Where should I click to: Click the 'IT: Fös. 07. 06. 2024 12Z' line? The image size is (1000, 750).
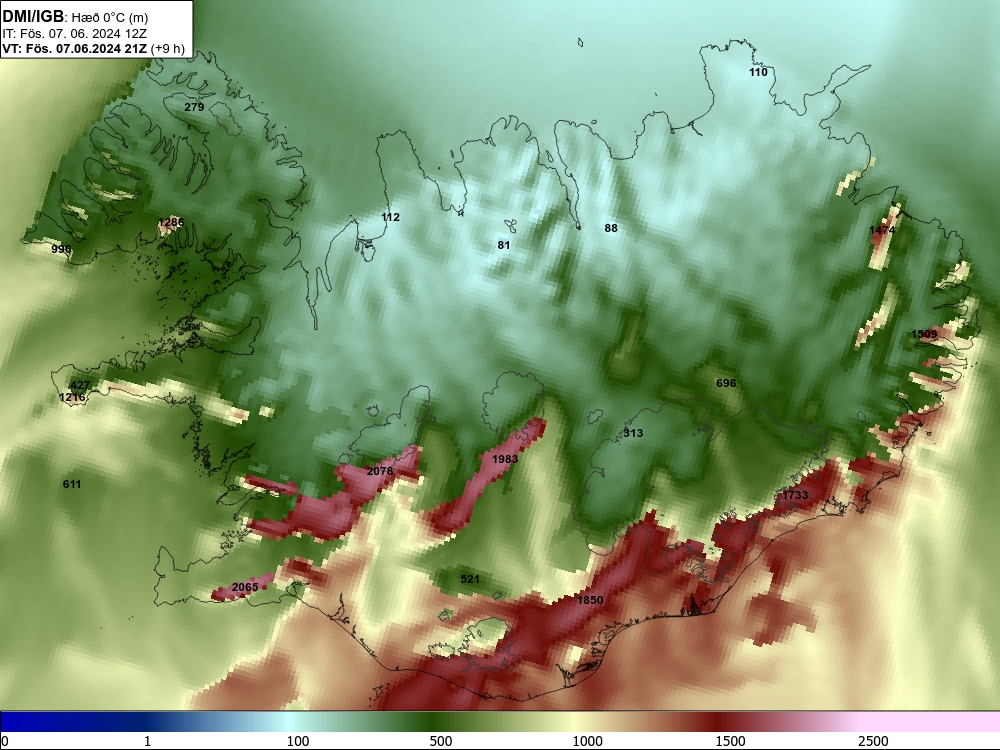pyautogui.click(x=75, y=34)
